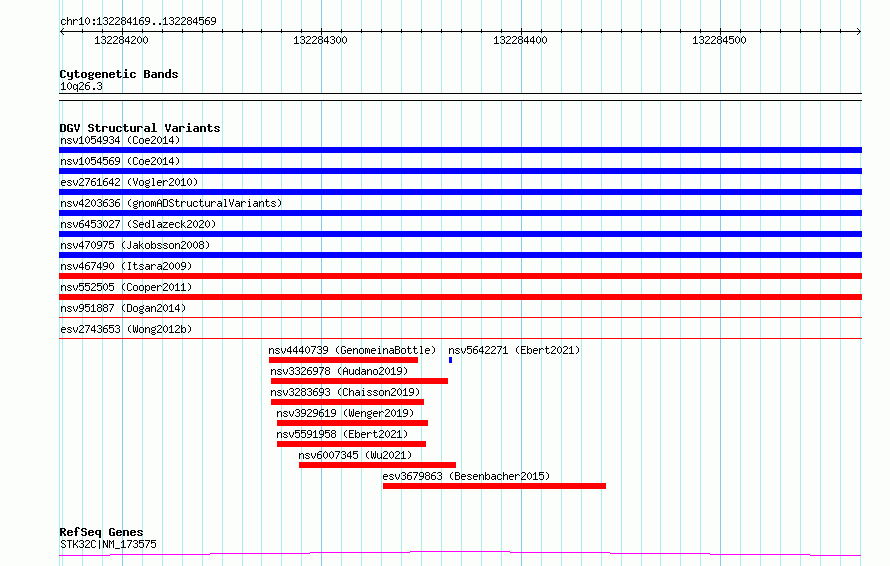Click esv3679863 (Besenbacher2015) label
890x566 pixels.
[x=466, y=476]
